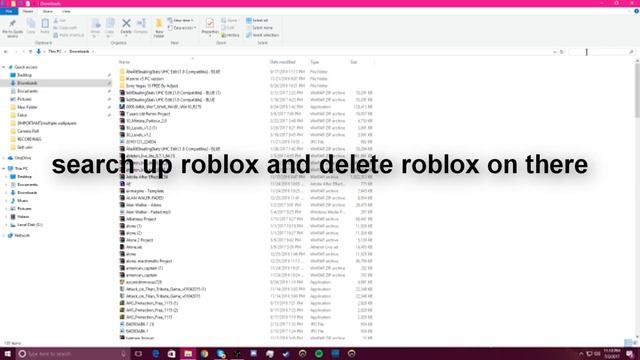Click the Cortana taskbar search box
The image size is (640, 360).
point(73,353)
